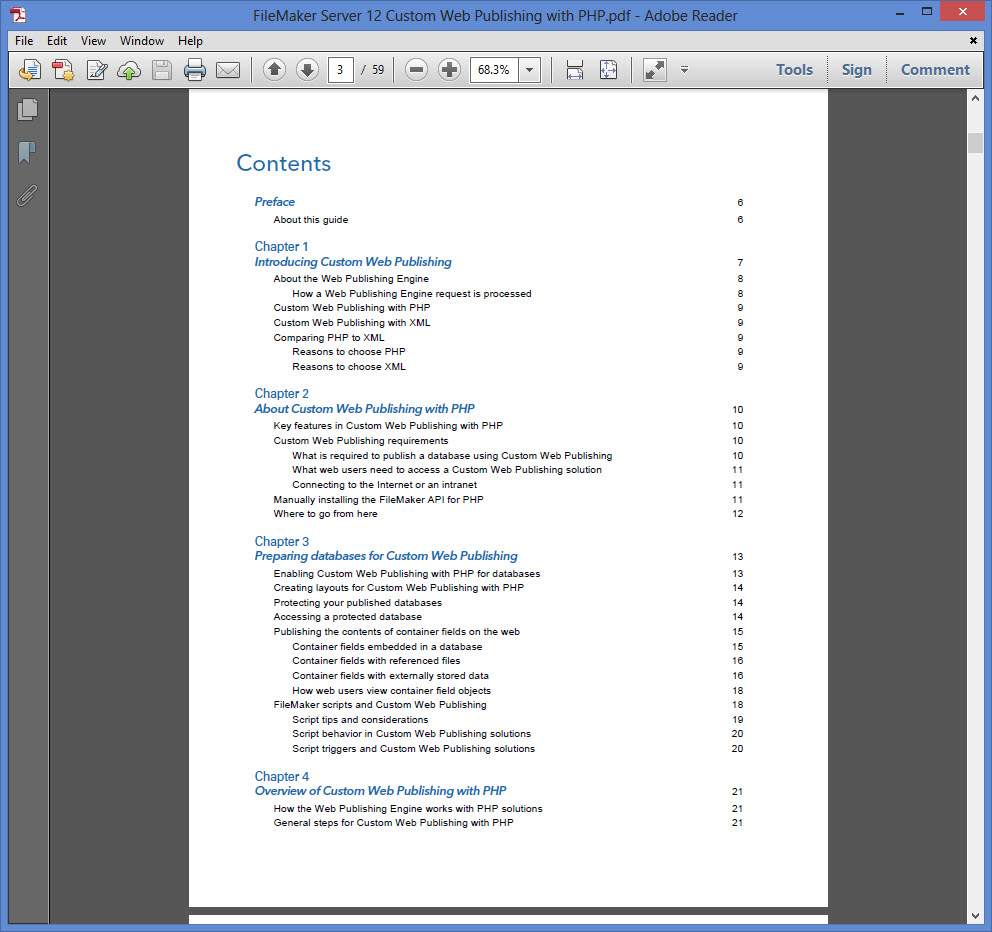Open the zoom level dropdown arrow
The width and height of the screenshot is (992, 932).
point(530,70)
